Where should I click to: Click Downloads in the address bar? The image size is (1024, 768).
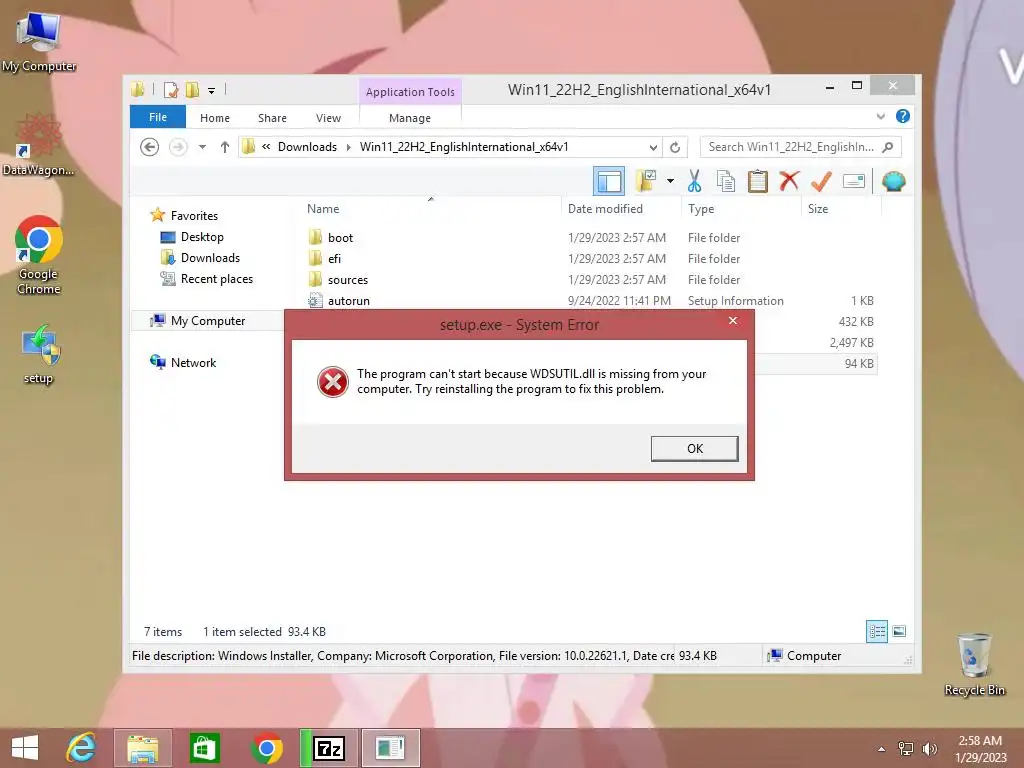click(x=307, y=147)
